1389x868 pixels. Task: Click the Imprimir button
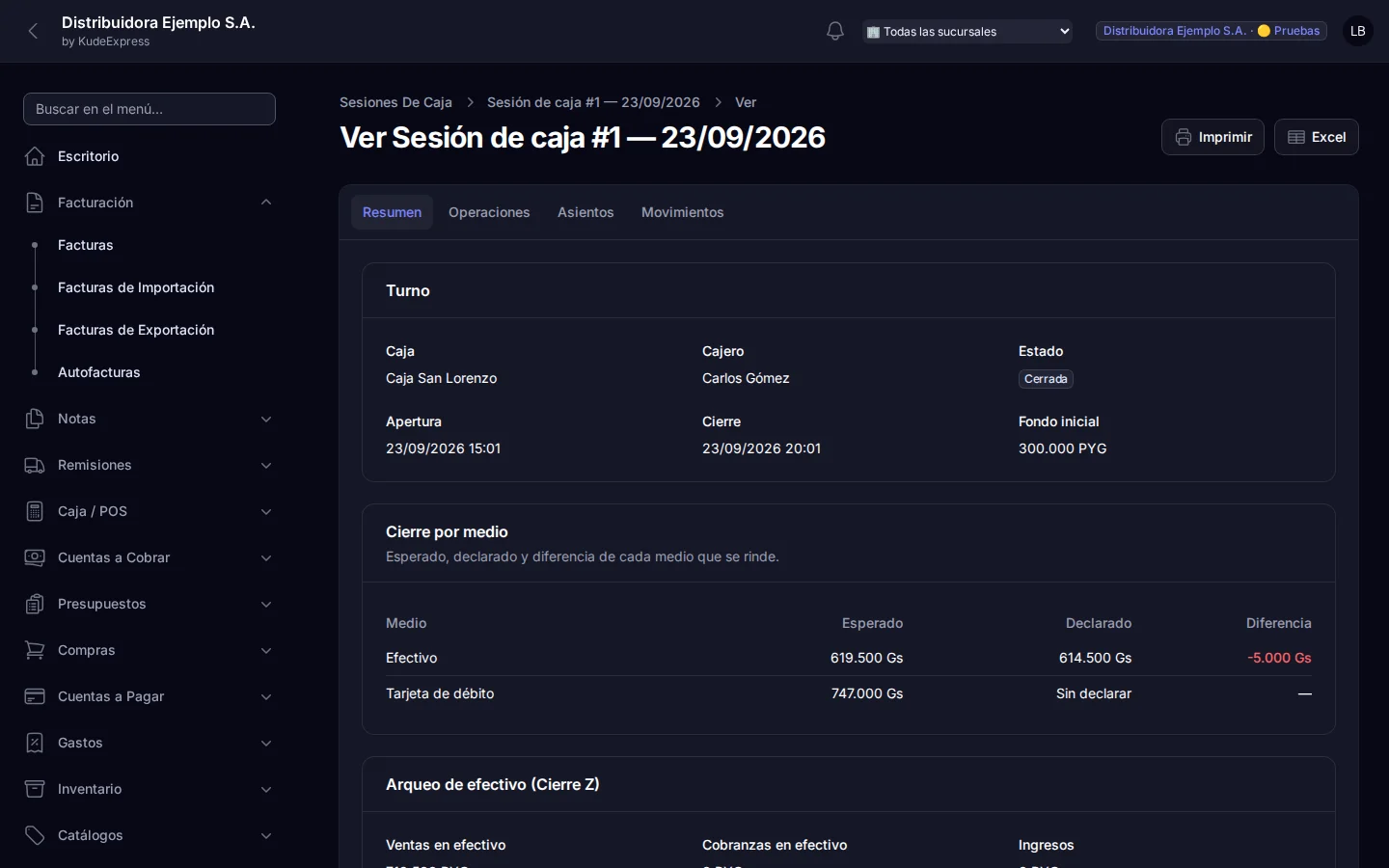click(1212, 137)
